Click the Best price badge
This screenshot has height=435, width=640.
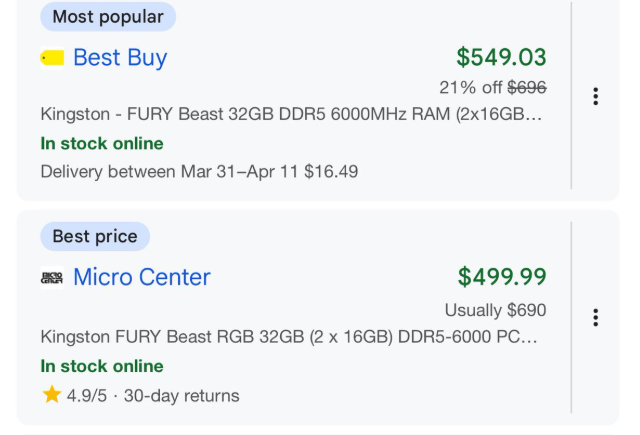(x=95, y=237)
